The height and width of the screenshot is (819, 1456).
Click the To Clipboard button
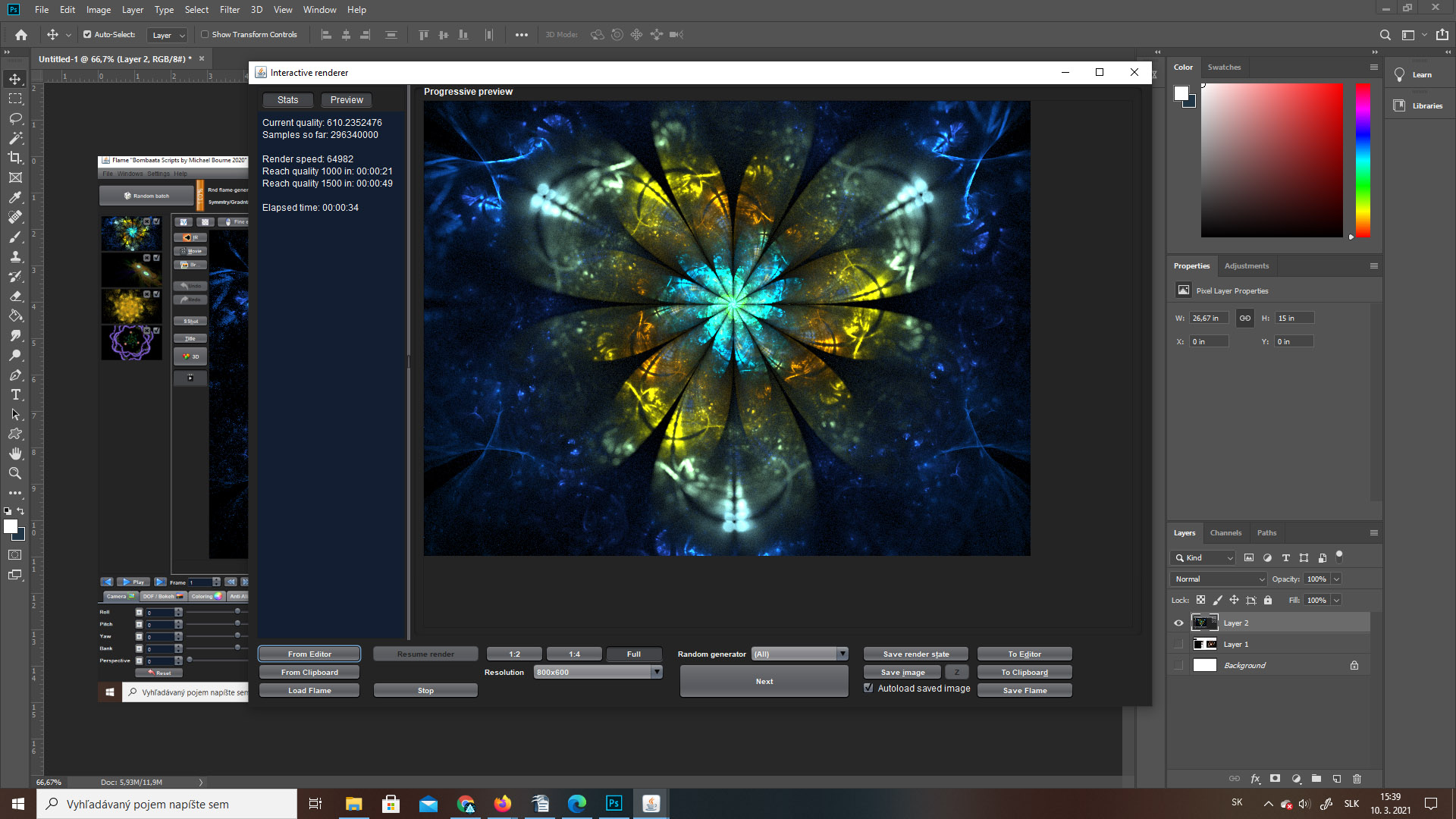coord(1025,673)
